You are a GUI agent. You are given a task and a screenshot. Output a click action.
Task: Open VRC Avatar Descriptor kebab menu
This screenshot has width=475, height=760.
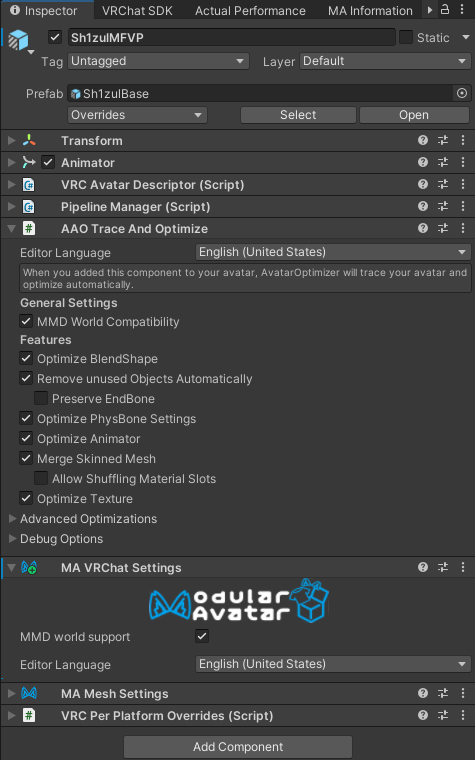point(462,185)
